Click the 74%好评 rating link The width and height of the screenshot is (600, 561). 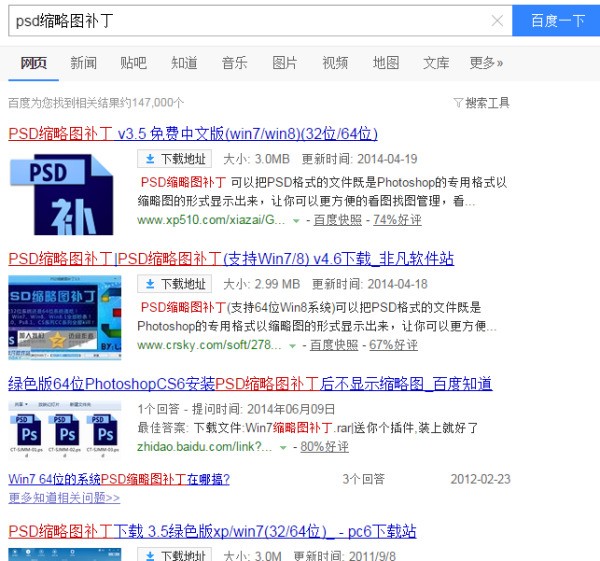(396, 220)
